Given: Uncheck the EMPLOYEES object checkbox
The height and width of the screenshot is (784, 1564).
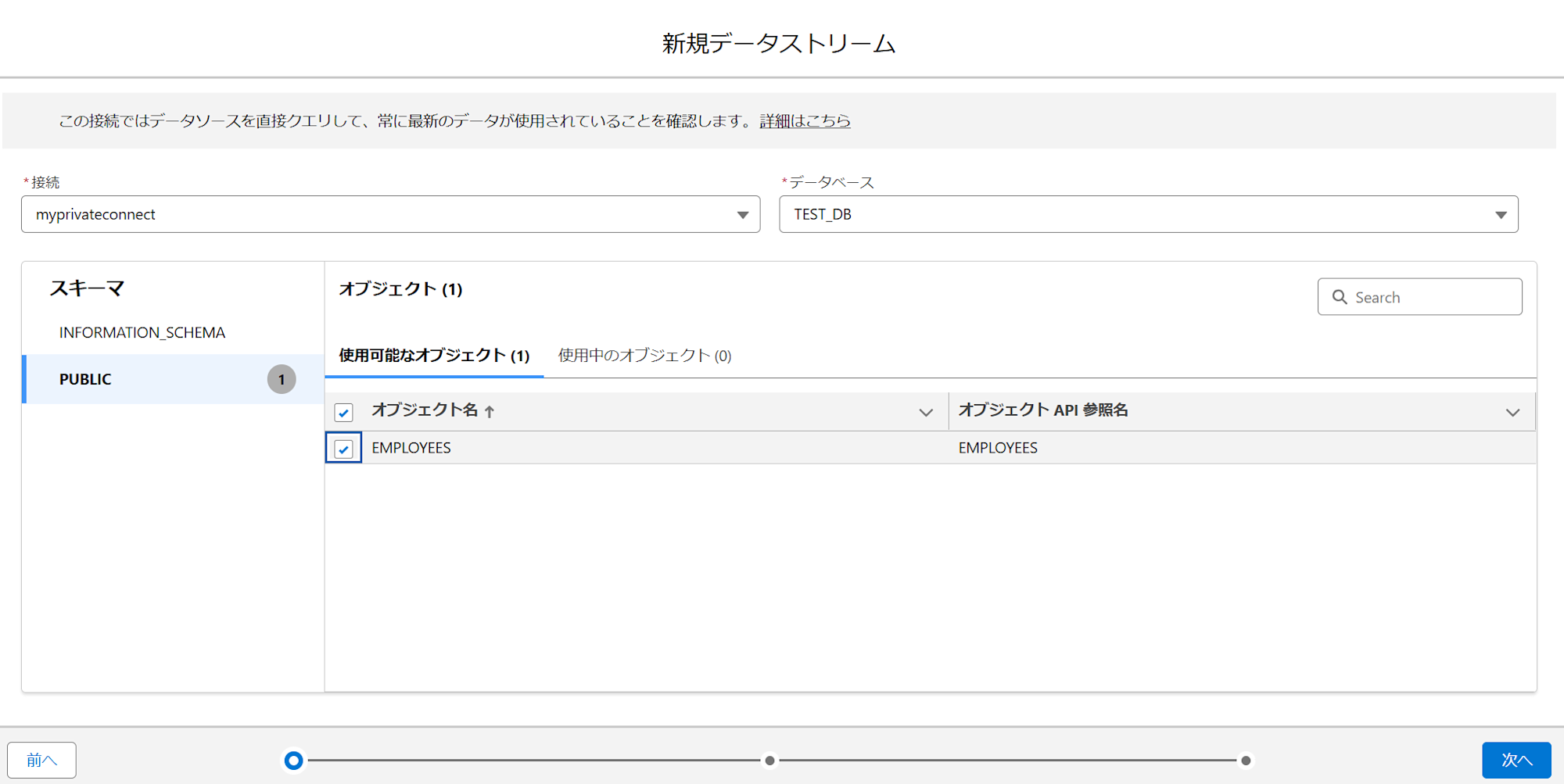Looking at the screenshot, I should coord(343,449).
